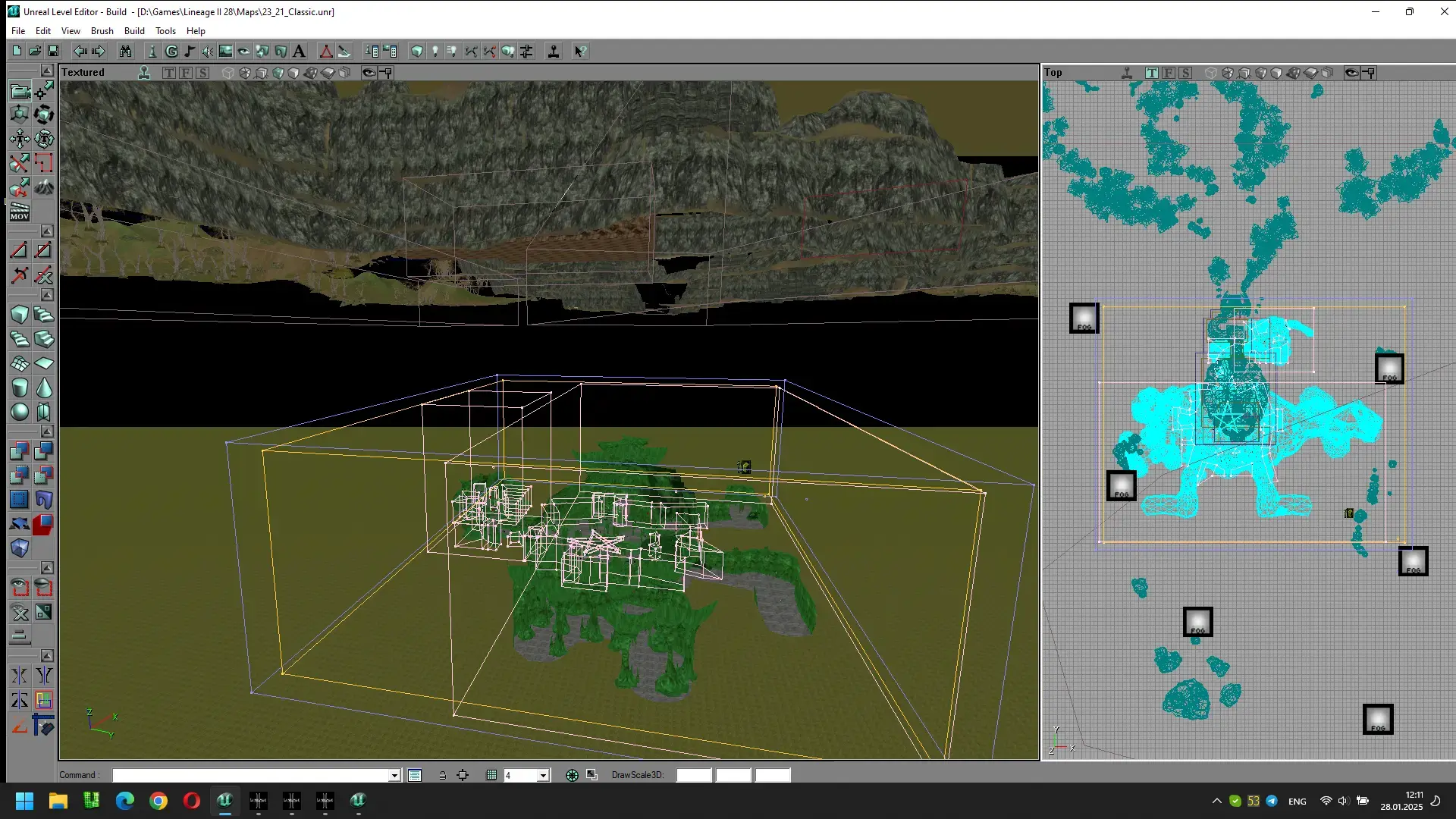The image size is (1456, 819).
Task: Toggle the lock selections padlock icon
Action: pos(442,775)
